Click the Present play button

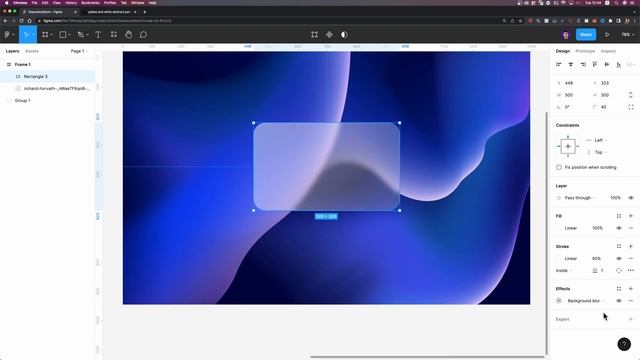click(x=607, y=35)
